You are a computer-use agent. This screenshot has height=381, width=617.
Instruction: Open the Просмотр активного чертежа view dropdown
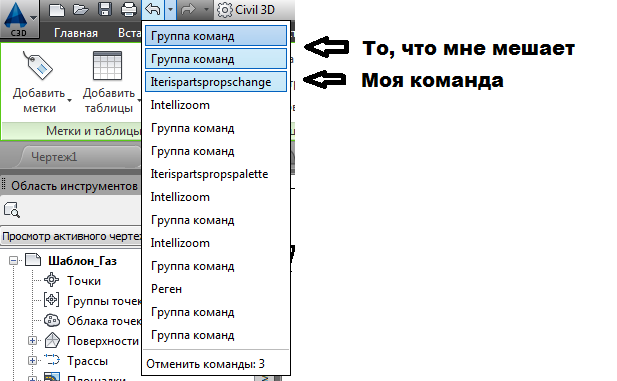[x=71, y=236]
